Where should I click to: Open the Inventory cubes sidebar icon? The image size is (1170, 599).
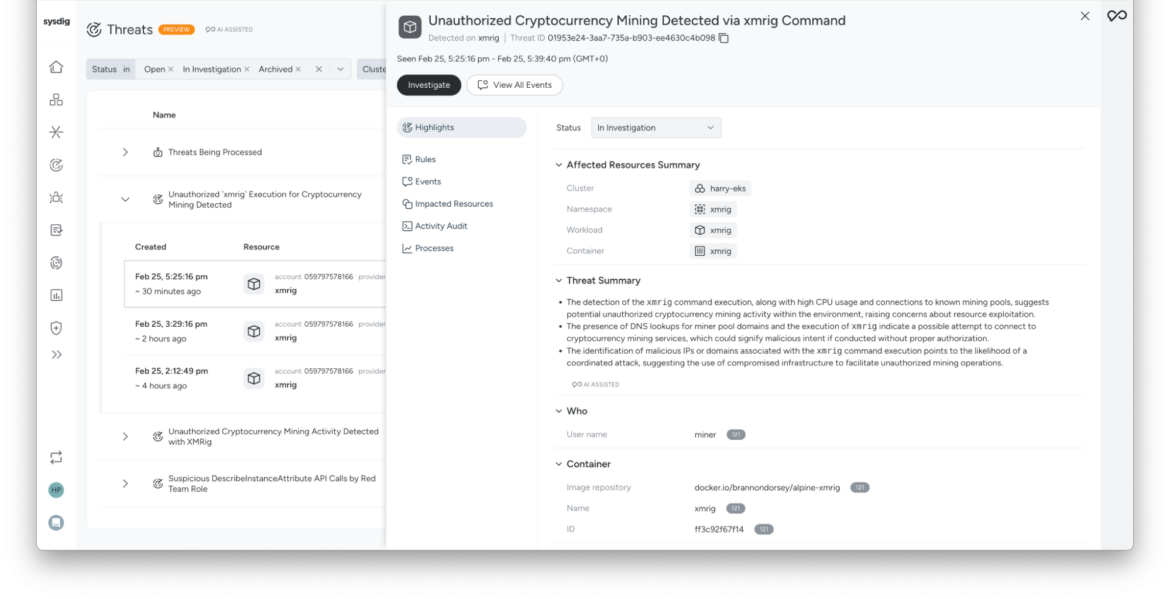click(x=56, y=99)
